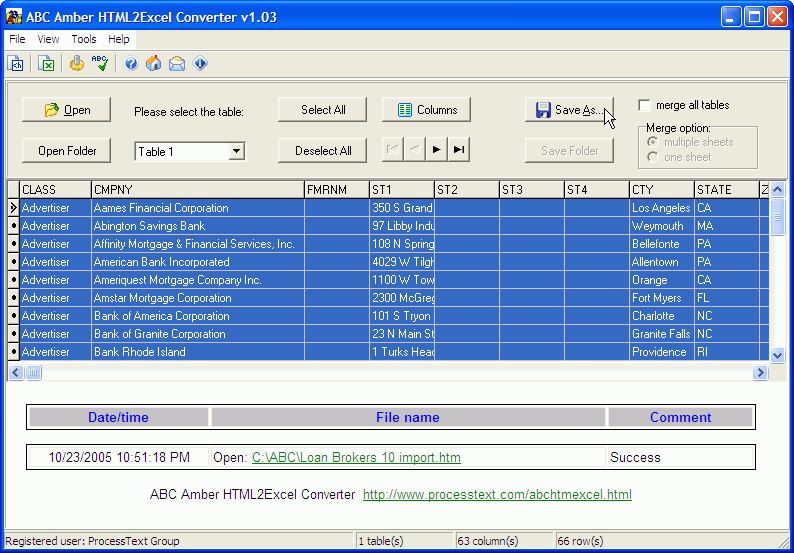
Task: Jump to last table arrow button
Action: (459, 149)
